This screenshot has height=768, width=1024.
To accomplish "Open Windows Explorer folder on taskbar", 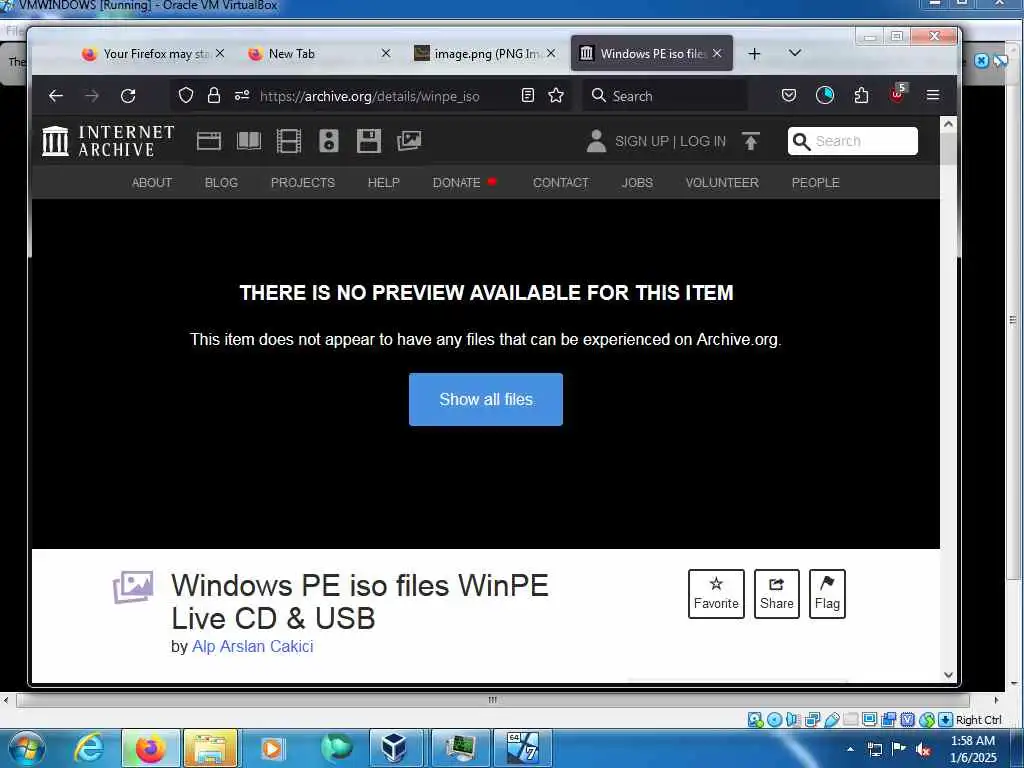I will pyautogui.click(x=211, y=748).
